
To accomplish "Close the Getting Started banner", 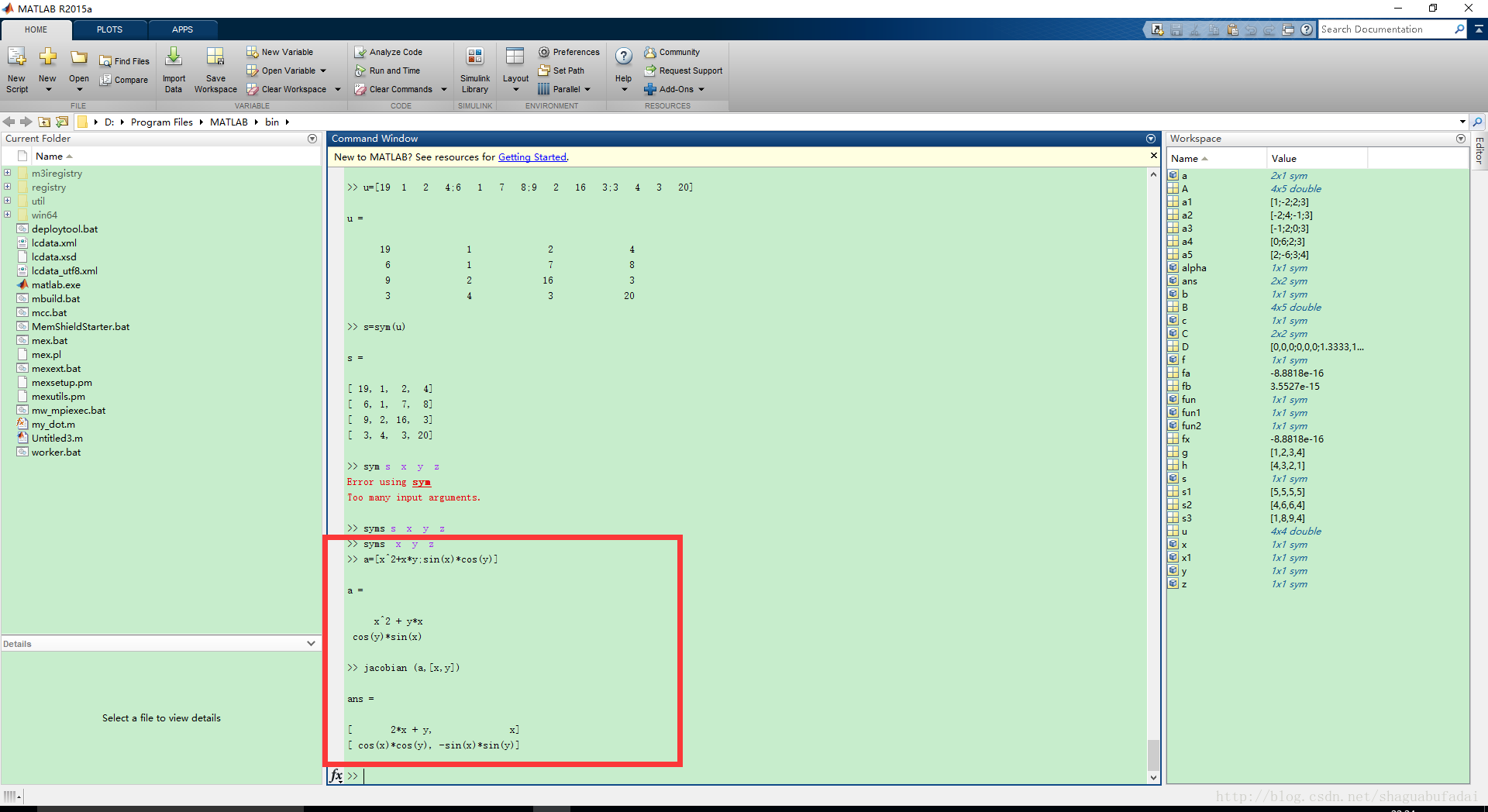I will (1153, 156).
